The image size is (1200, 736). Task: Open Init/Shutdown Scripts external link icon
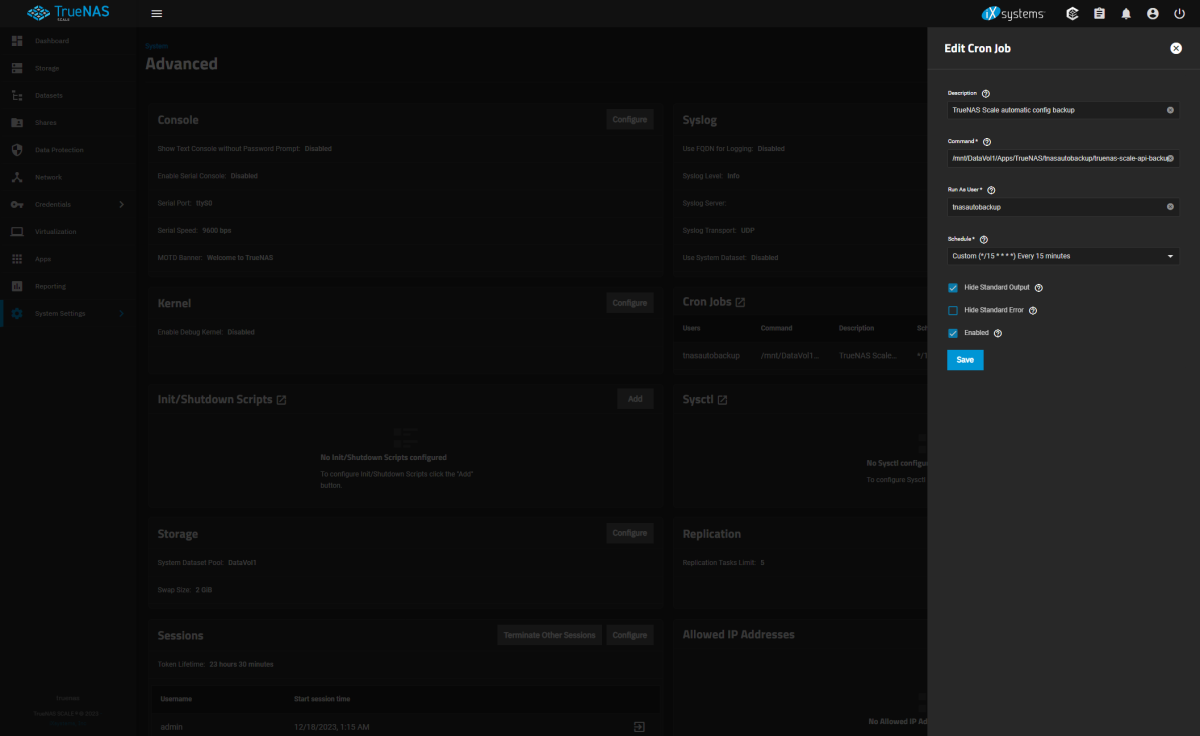(281, 399)
